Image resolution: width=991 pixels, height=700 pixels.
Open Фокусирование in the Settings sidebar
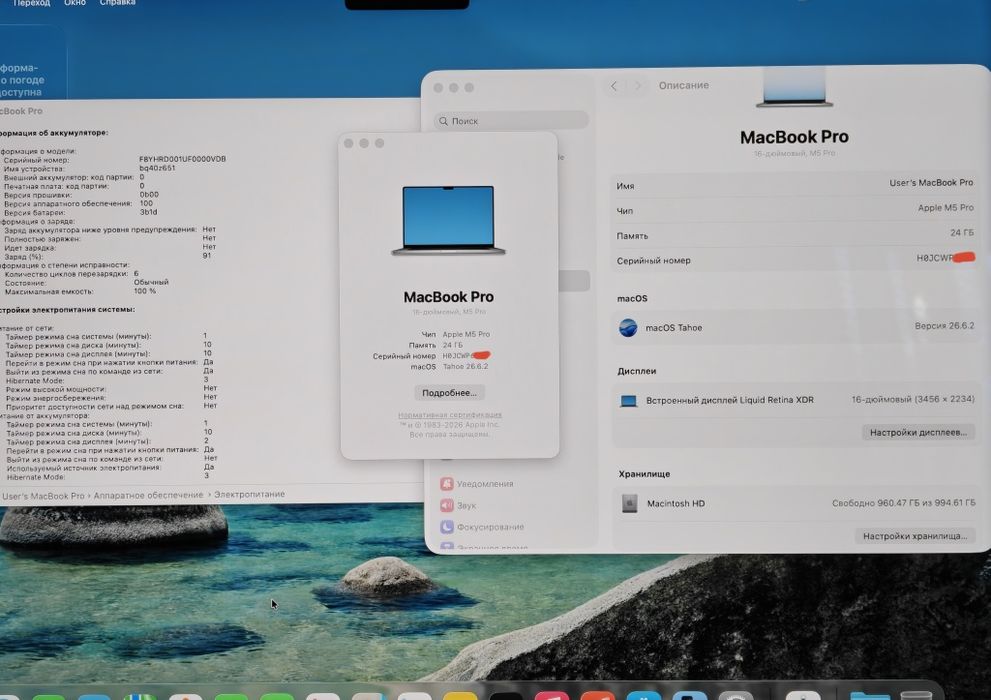(482, 526)
